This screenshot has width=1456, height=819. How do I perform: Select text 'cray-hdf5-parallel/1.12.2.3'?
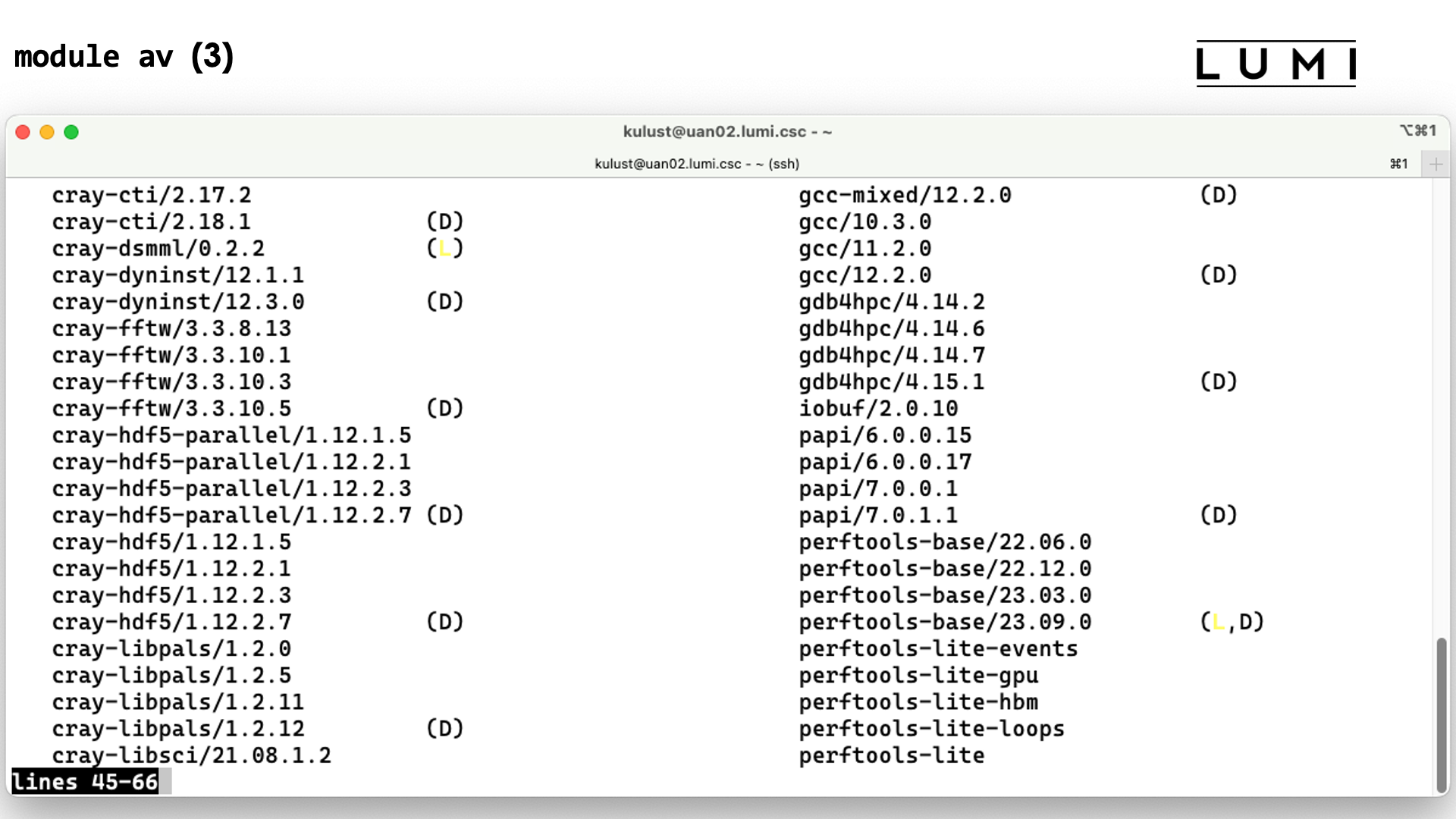[x=231, y=489]
